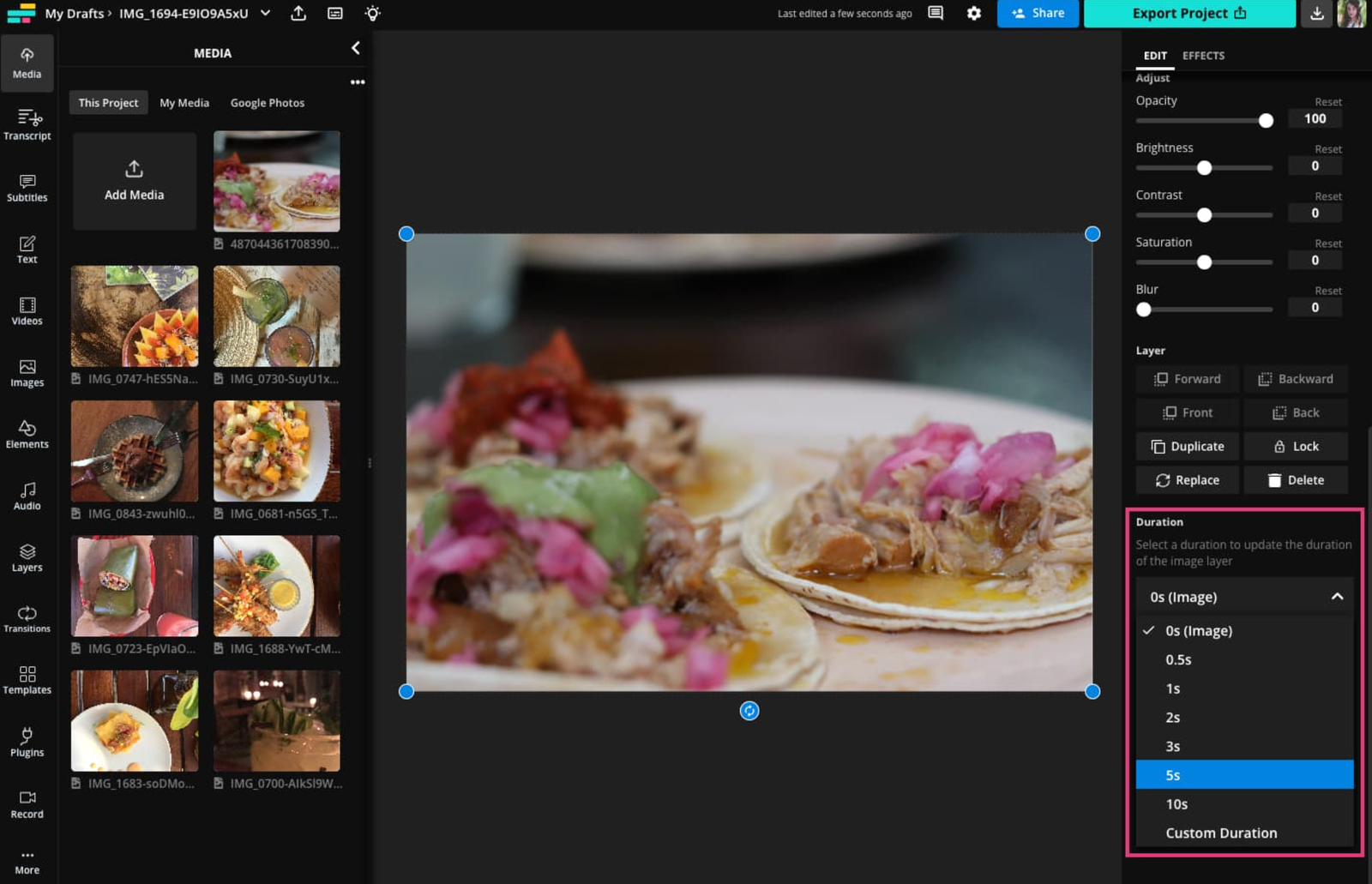Image resolution: width=1372 pixels, height=884 pixels.
Task: Open the Elements panel
Action: pos(27,434)
